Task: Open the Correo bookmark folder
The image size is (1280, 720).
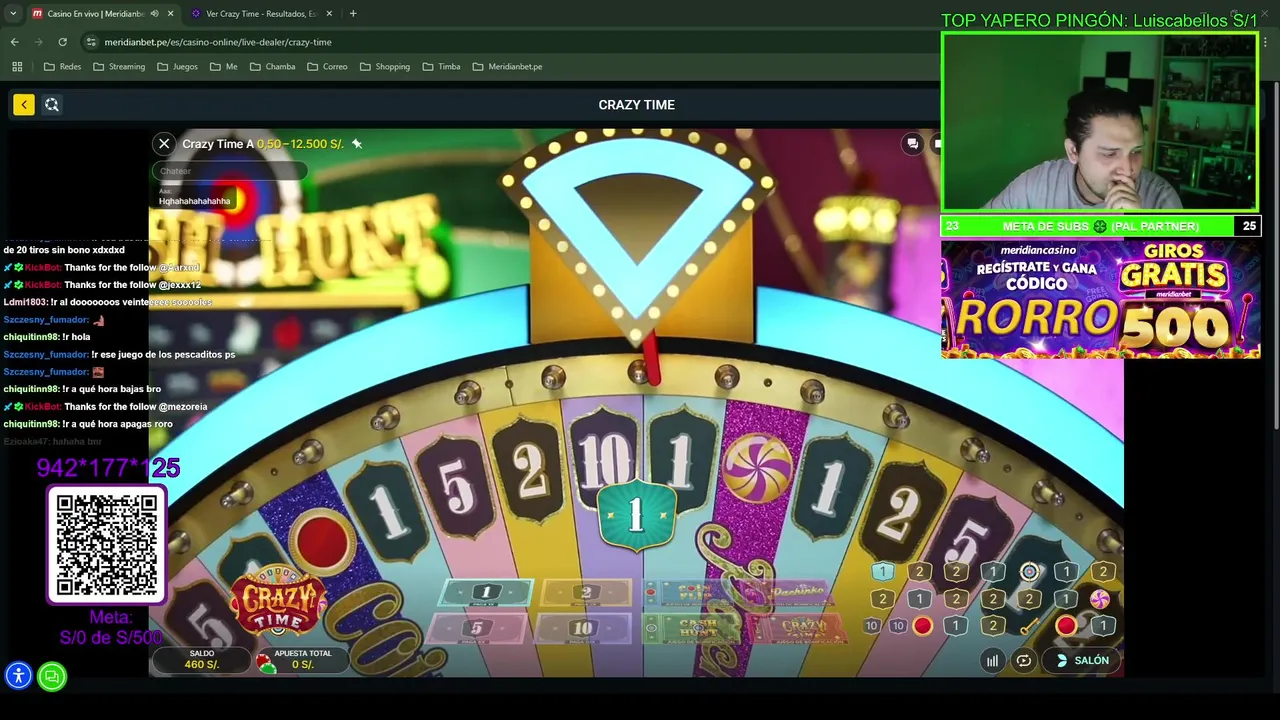Action: pos(327,67)
